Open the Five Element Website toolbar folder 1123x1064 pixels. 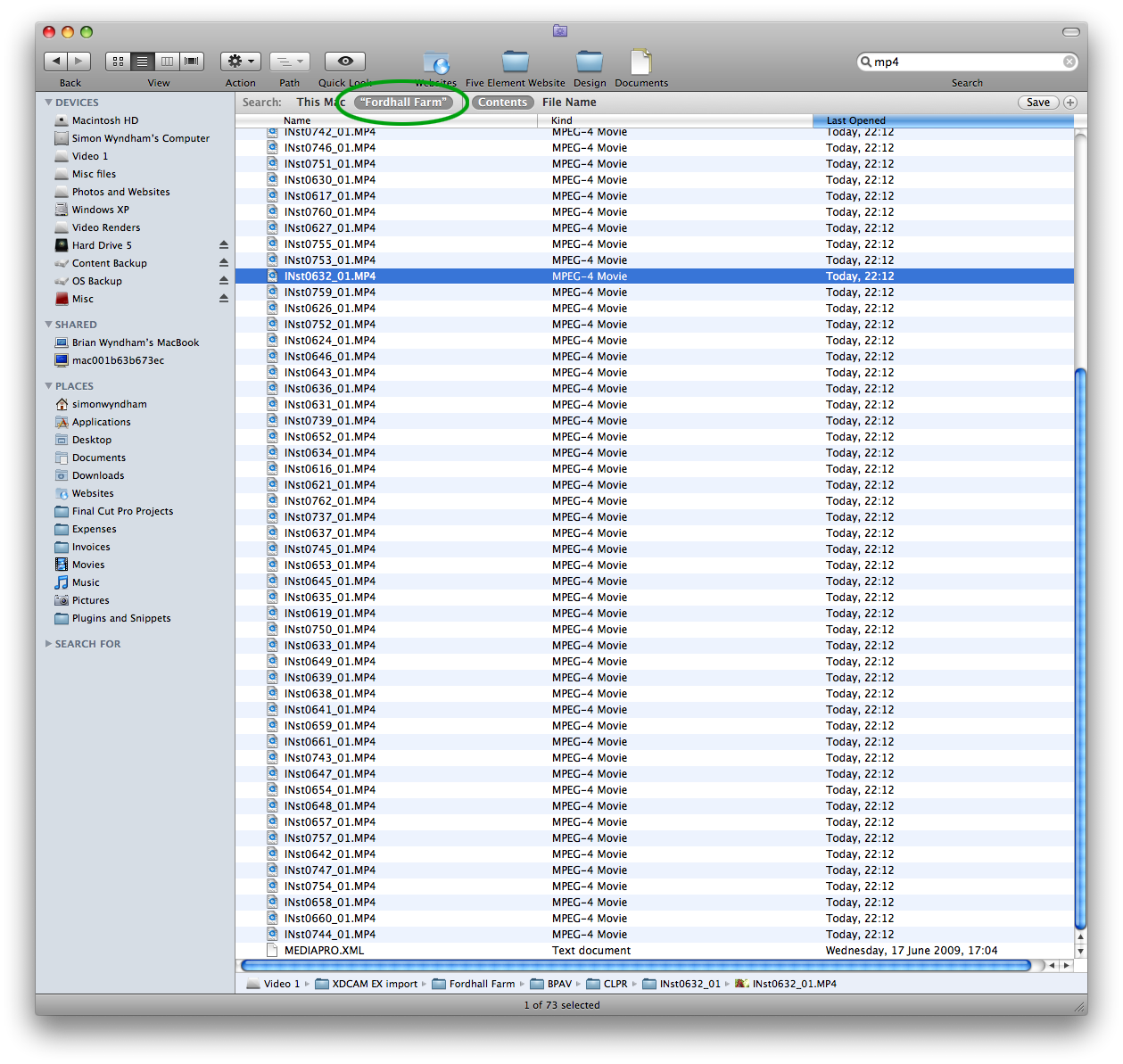[515, 62]
